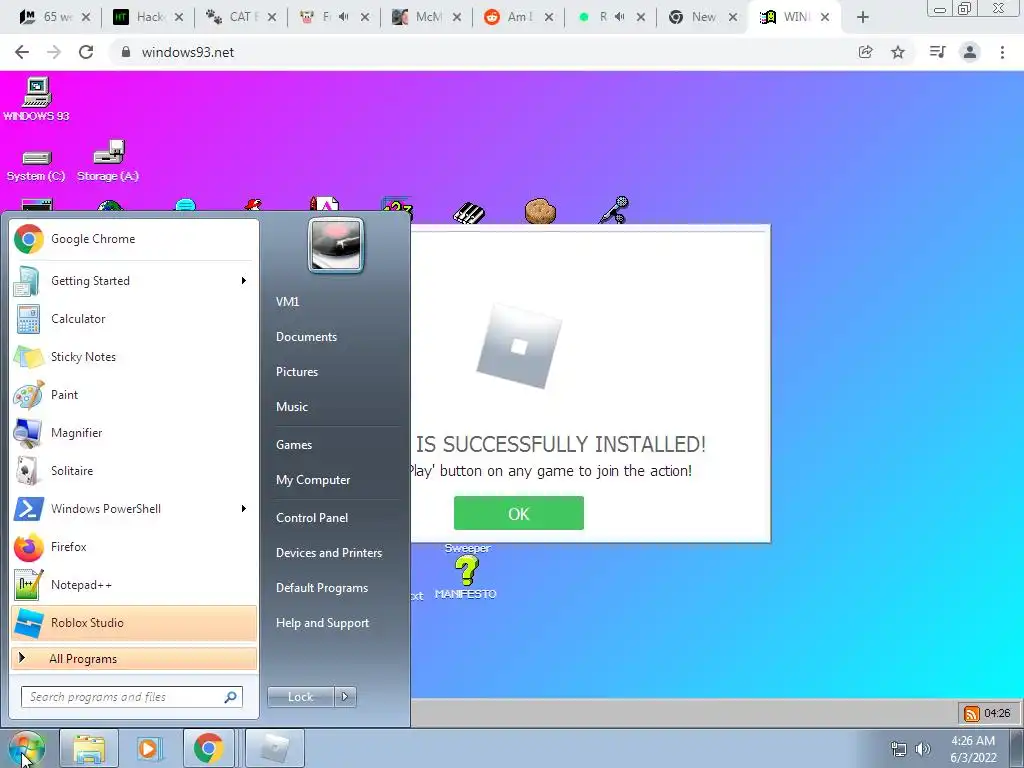Open Windows Media Player from the taskbar
Image resolution: width=1024 pixels, height=768 pixels.
point(148,748)
